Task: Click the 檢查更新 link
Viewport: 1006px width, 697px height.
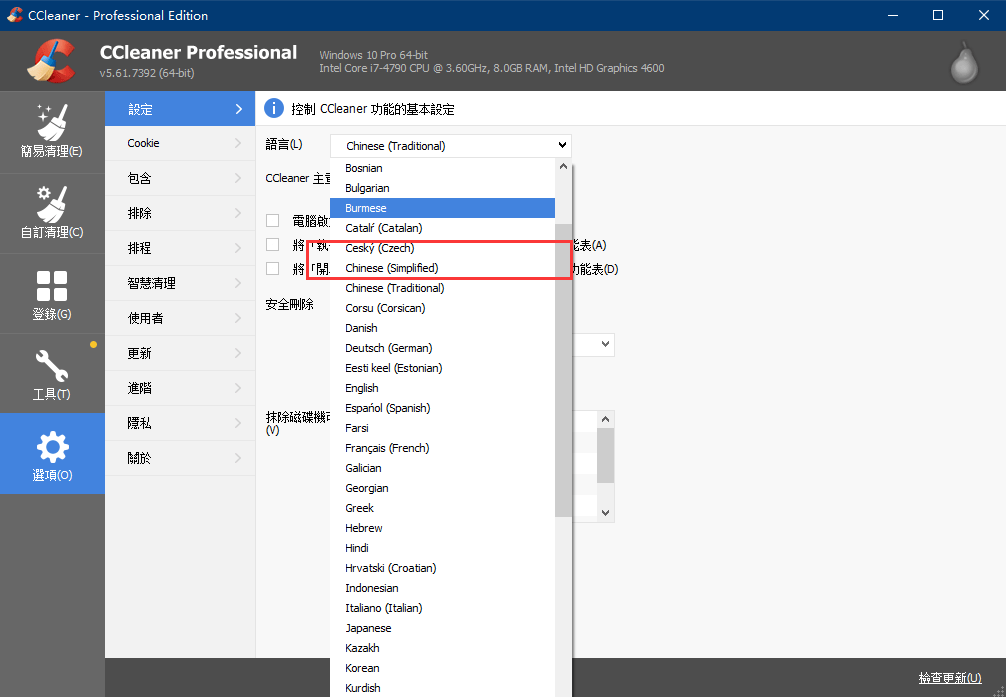Action: 949,678
